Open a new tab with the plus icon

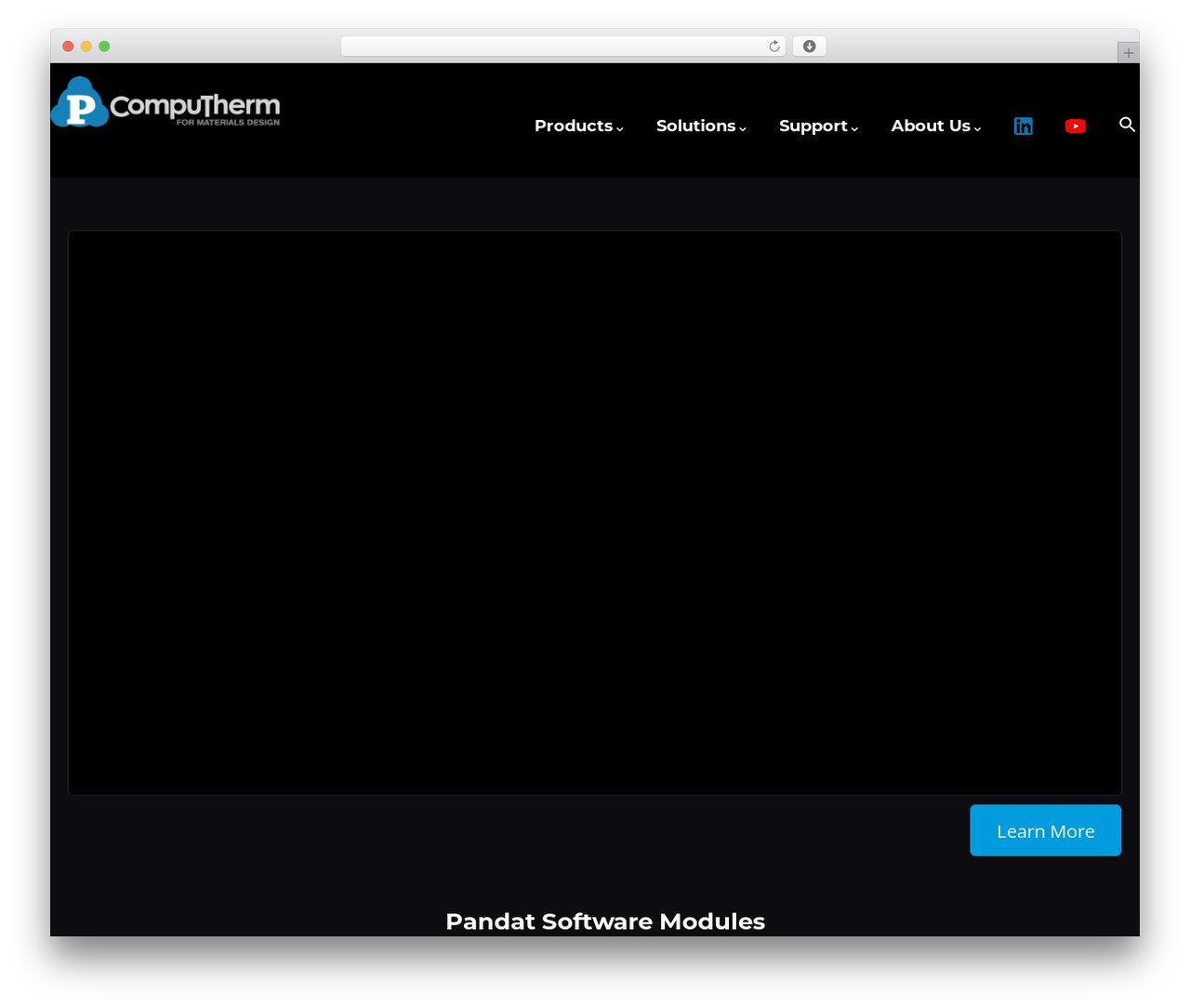pos(1128,53)
